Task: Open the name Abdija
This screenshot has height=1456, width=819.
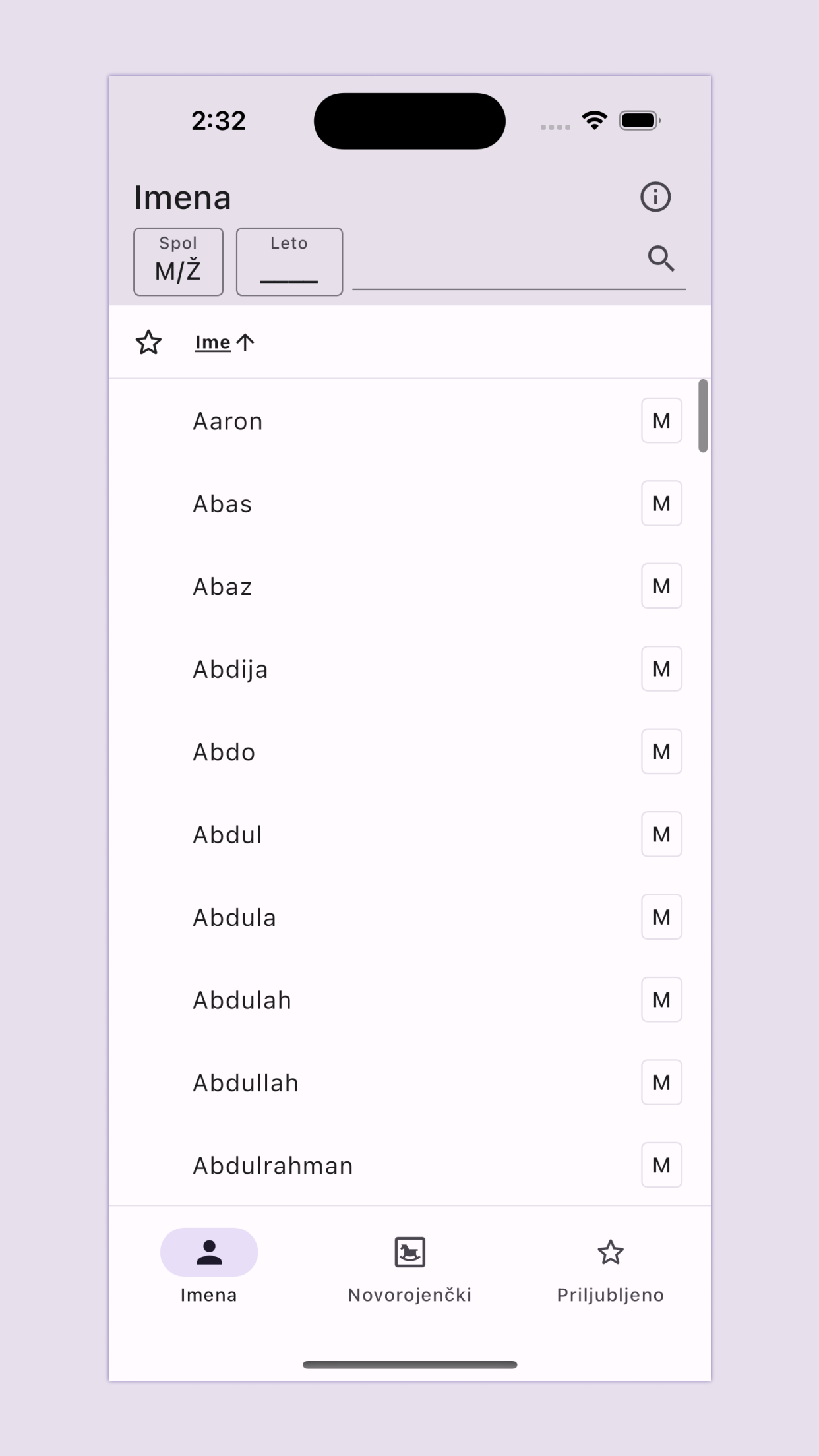Action: (230, 669)
